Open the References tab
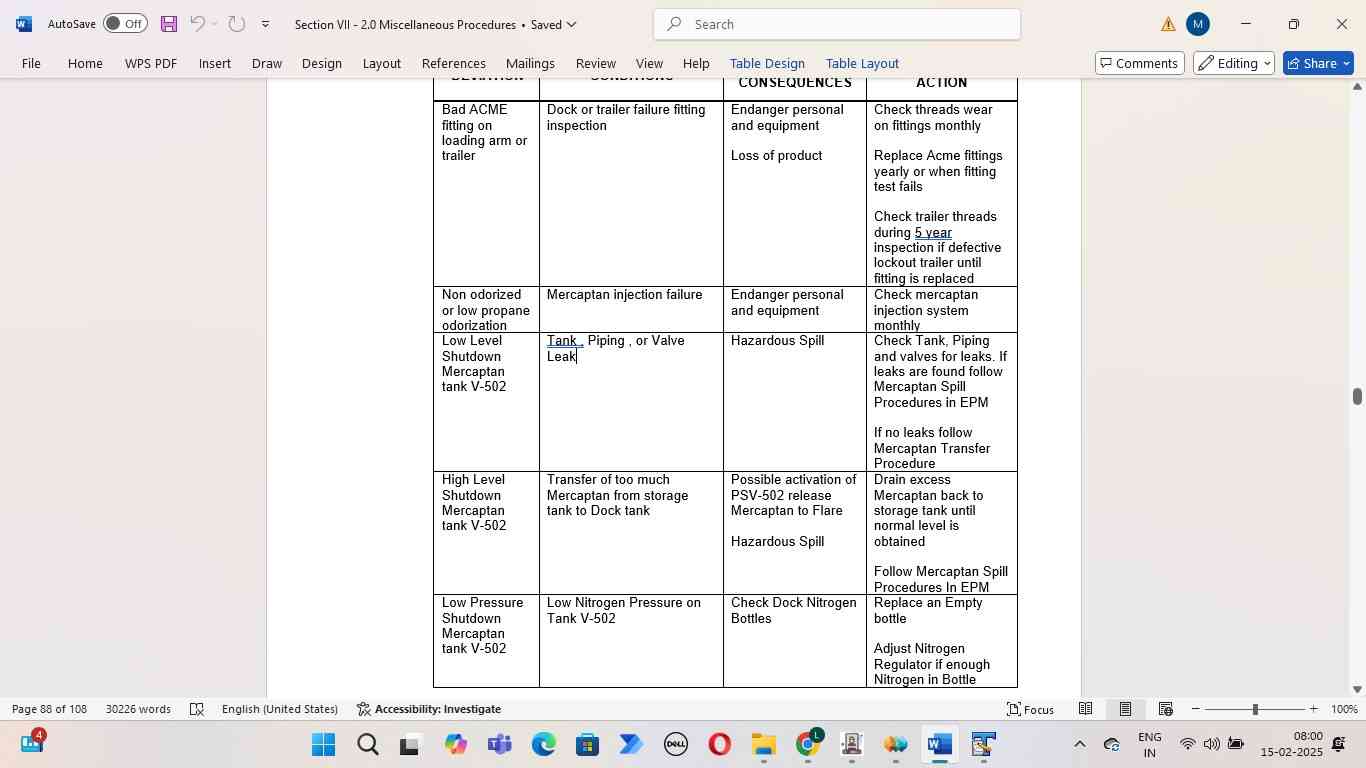Screen dimensions: 1366x768 (454, 63)
